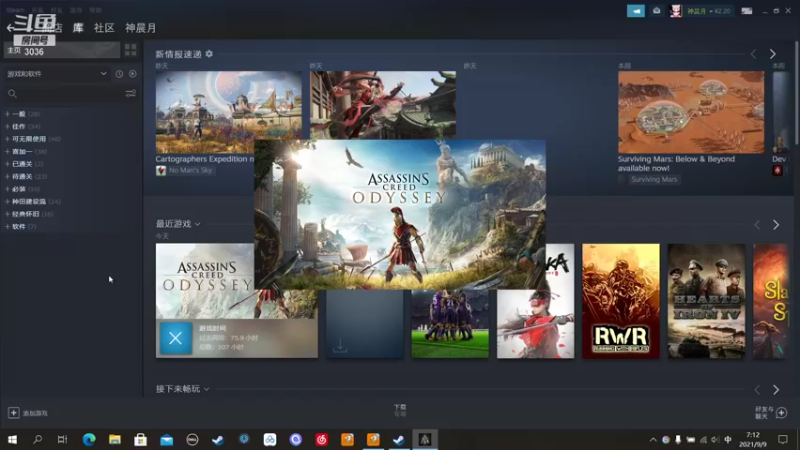Open File Explorer from taskbar

pyautogui.click(x=115, y=439)
